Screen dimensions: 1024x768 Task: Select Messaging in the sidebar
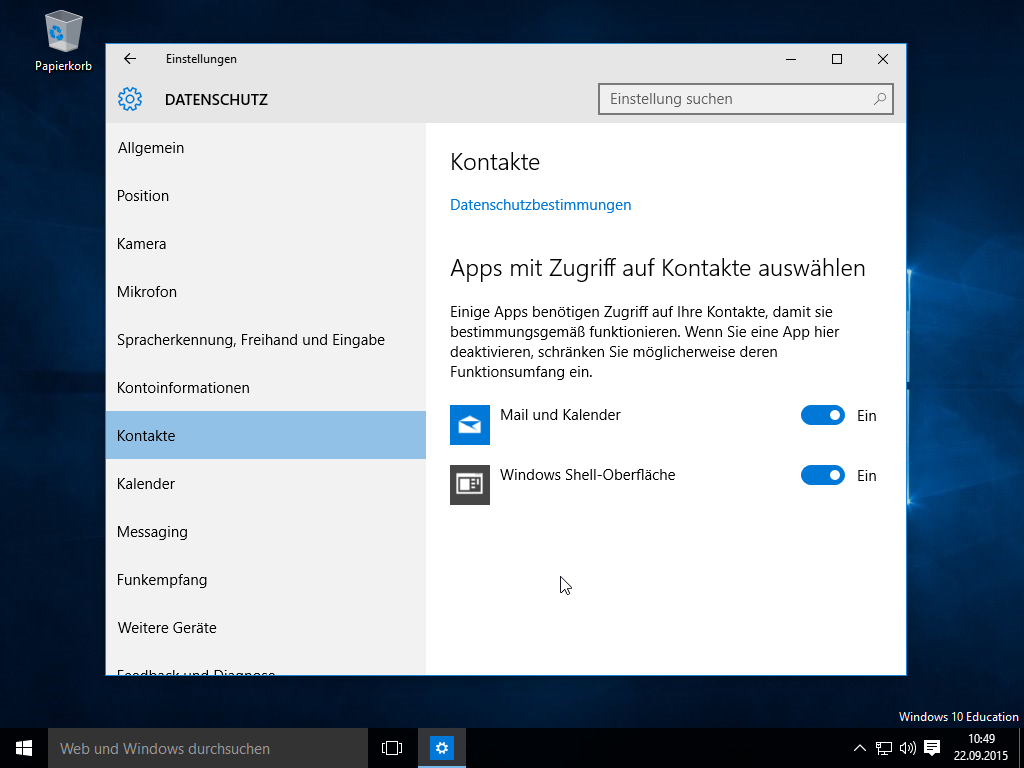266,532
